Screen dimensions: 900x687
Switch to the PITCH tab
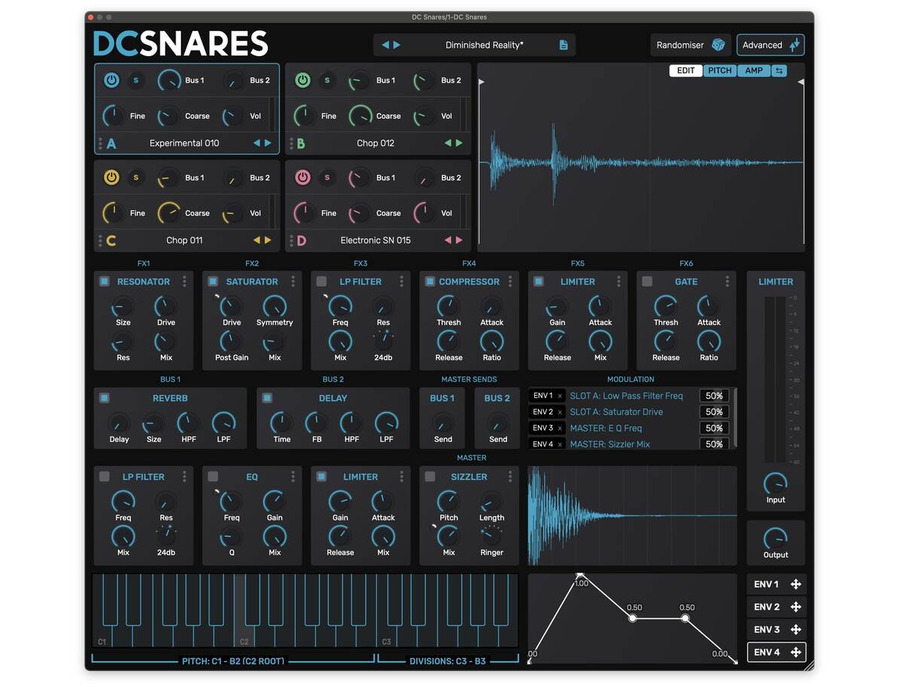point(719,71)
